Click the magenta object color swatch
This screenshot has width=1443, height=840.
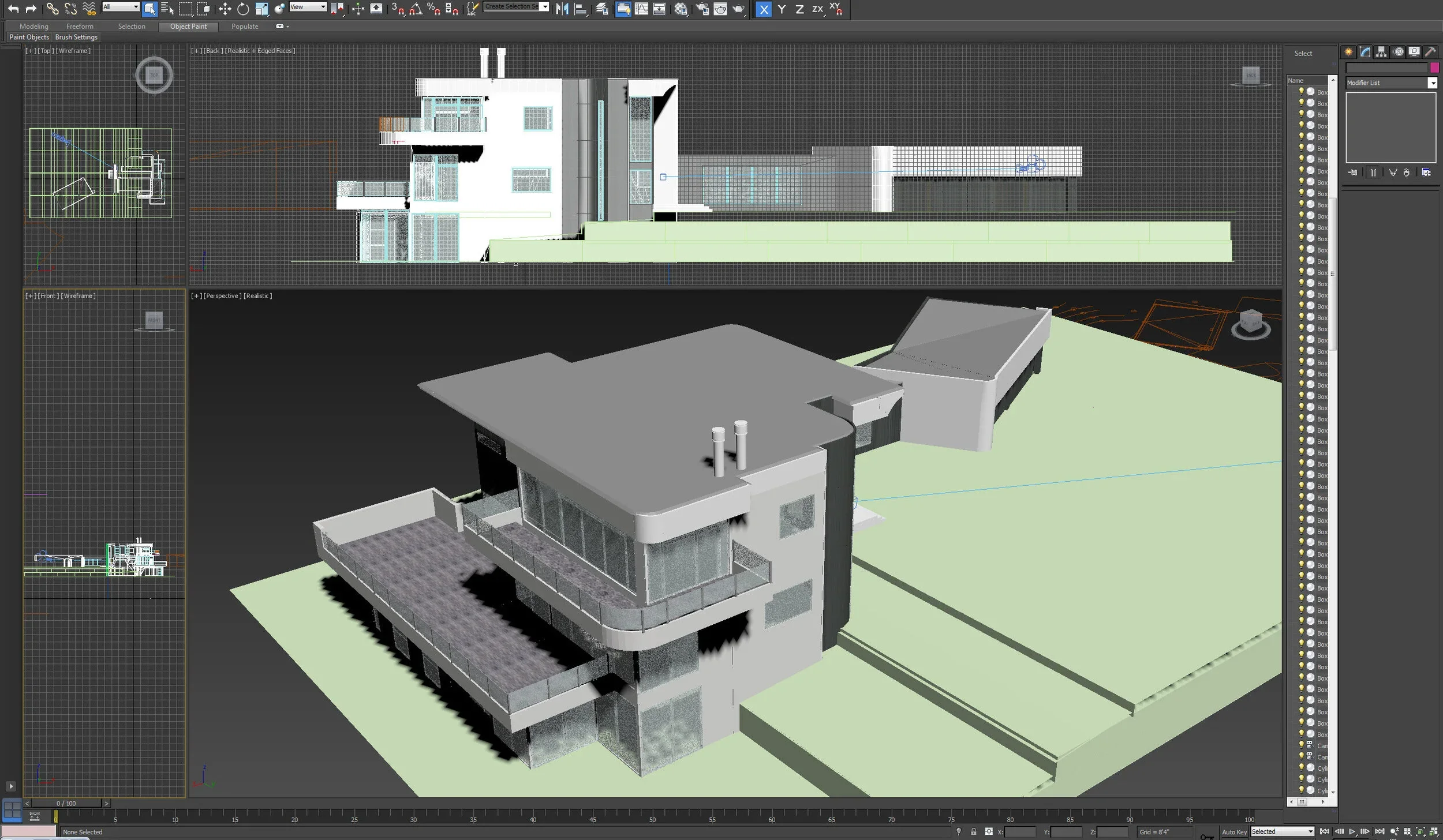point(1434,67)
